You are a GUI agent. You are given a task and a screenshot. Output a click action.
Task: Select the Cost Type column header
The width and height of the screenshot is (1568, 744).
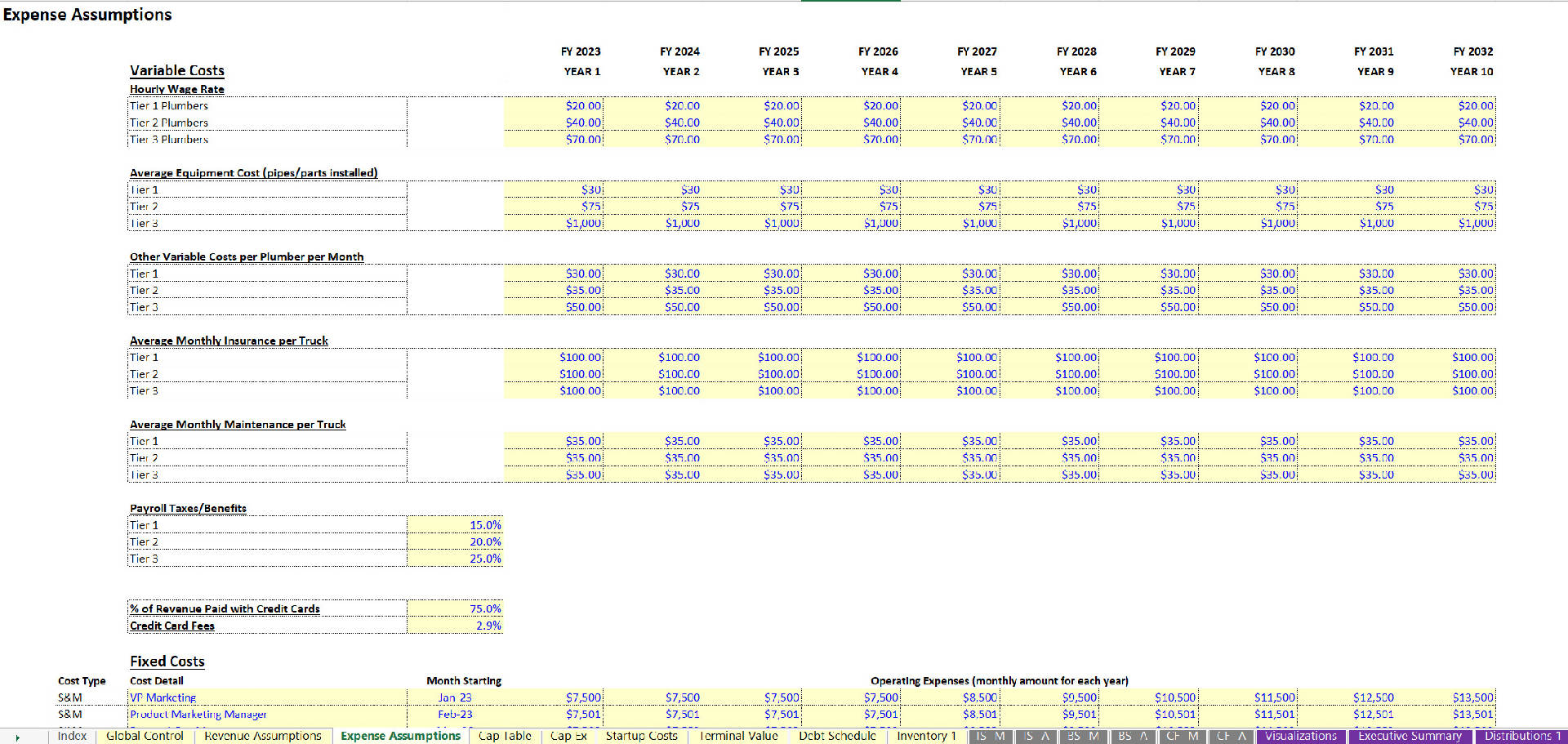point(82,680)
